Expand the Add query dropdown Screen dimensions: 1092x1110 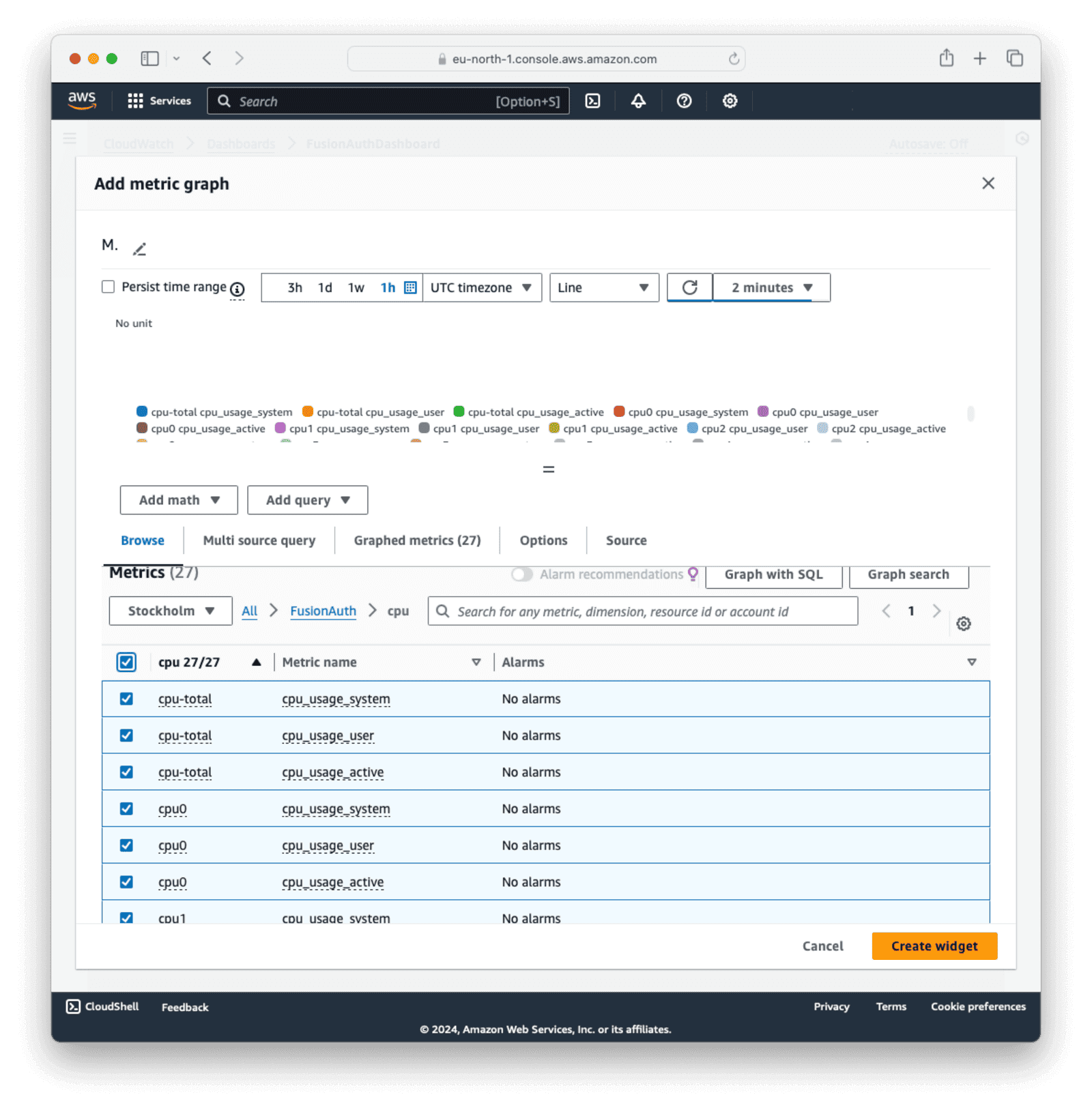click(307, 500)
